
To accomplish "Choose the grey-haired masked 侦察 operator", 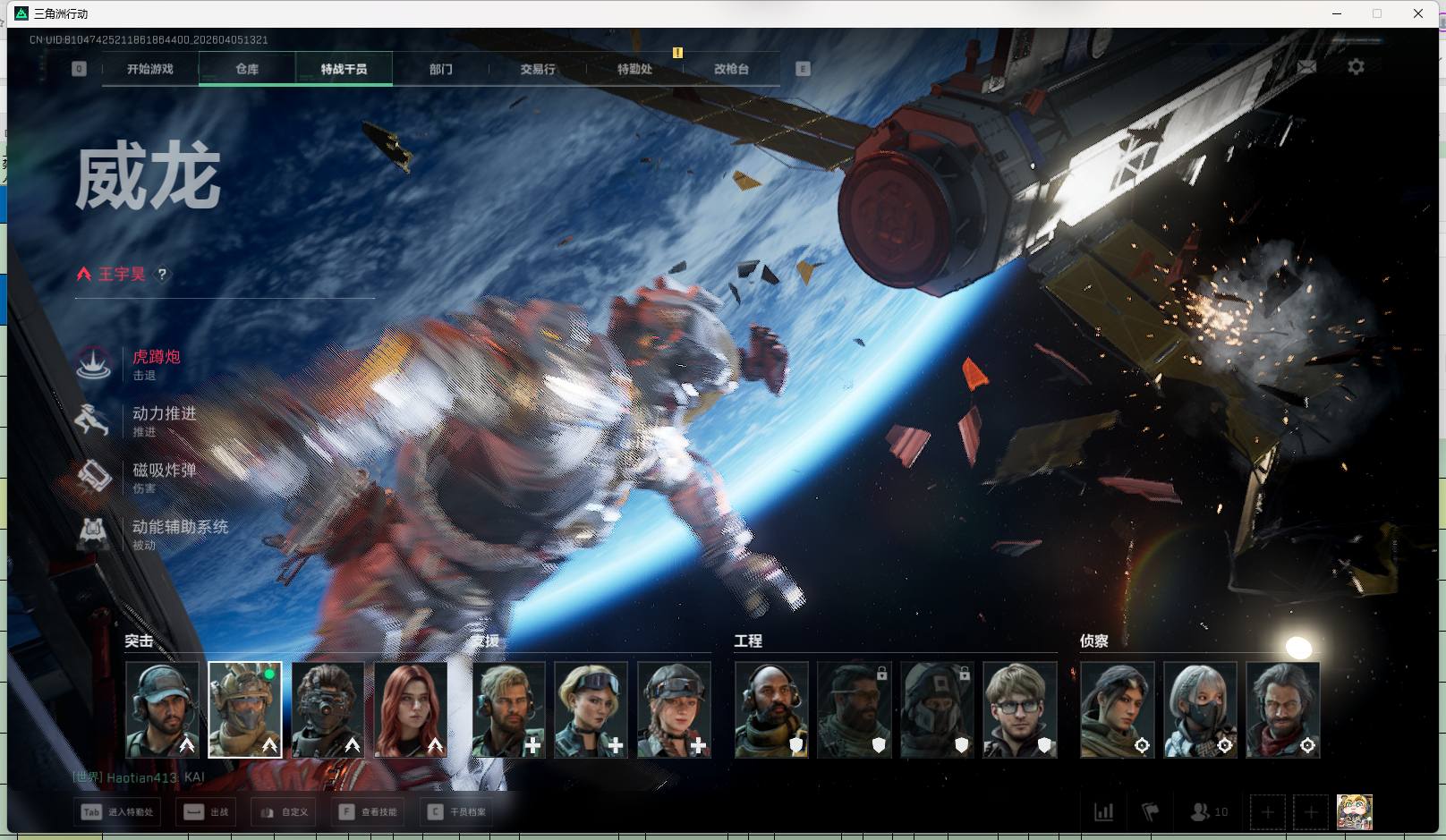I will click(x=1200, y=709).
